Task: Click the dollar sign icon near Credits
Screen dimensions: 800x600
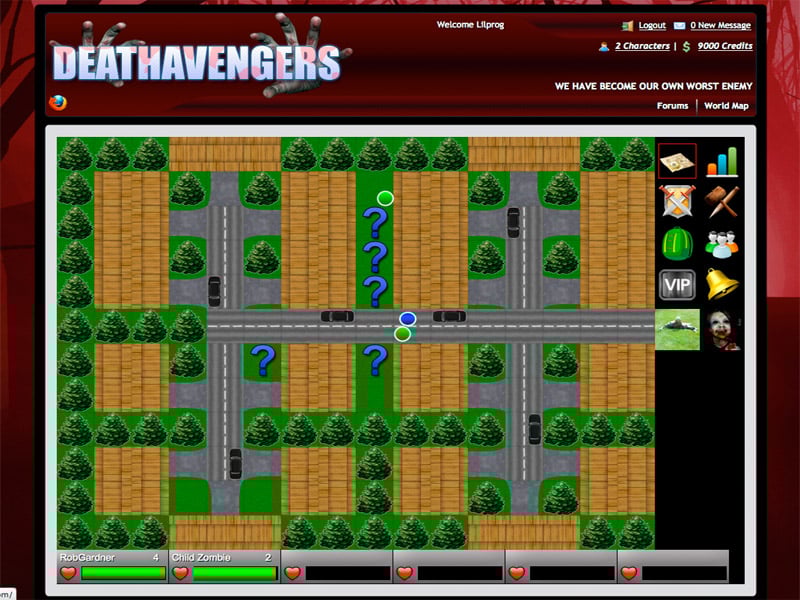Action: (686, 46)
